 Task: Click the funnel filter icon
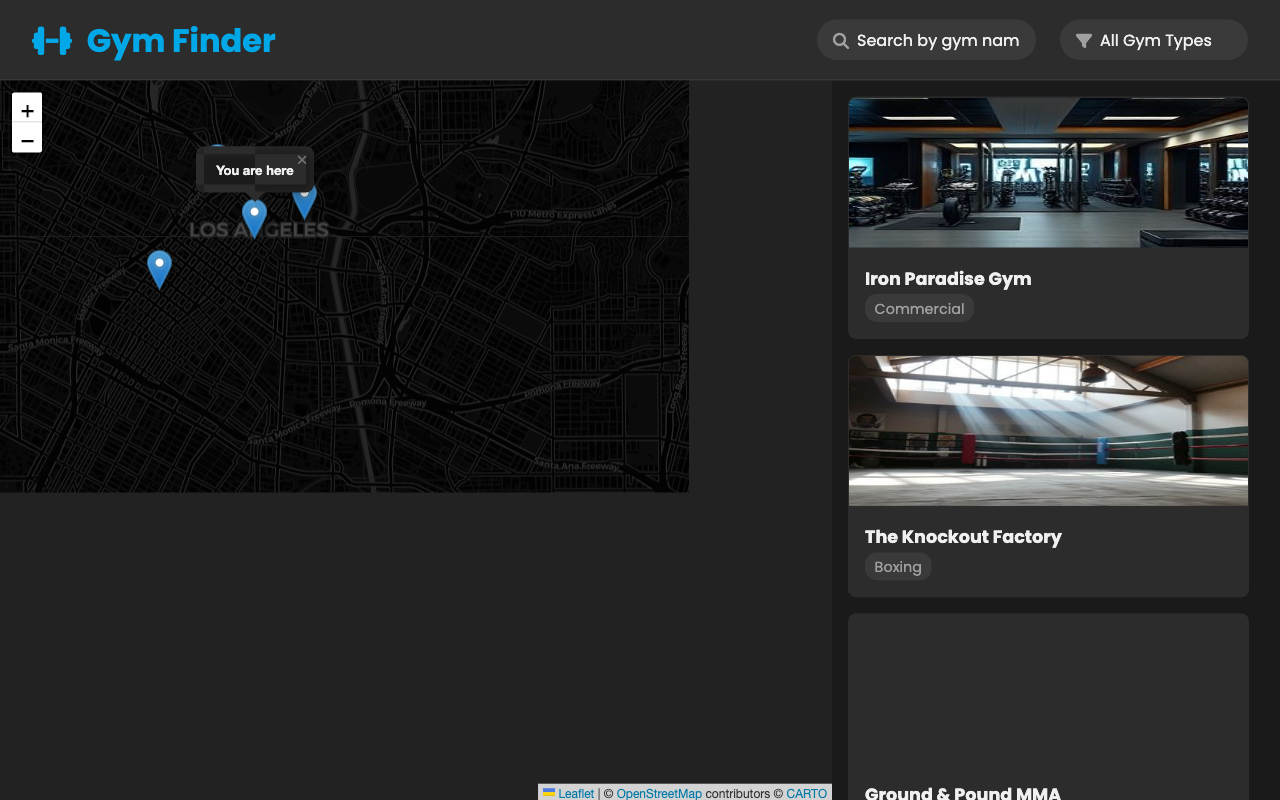click(x=1083, y=41)
